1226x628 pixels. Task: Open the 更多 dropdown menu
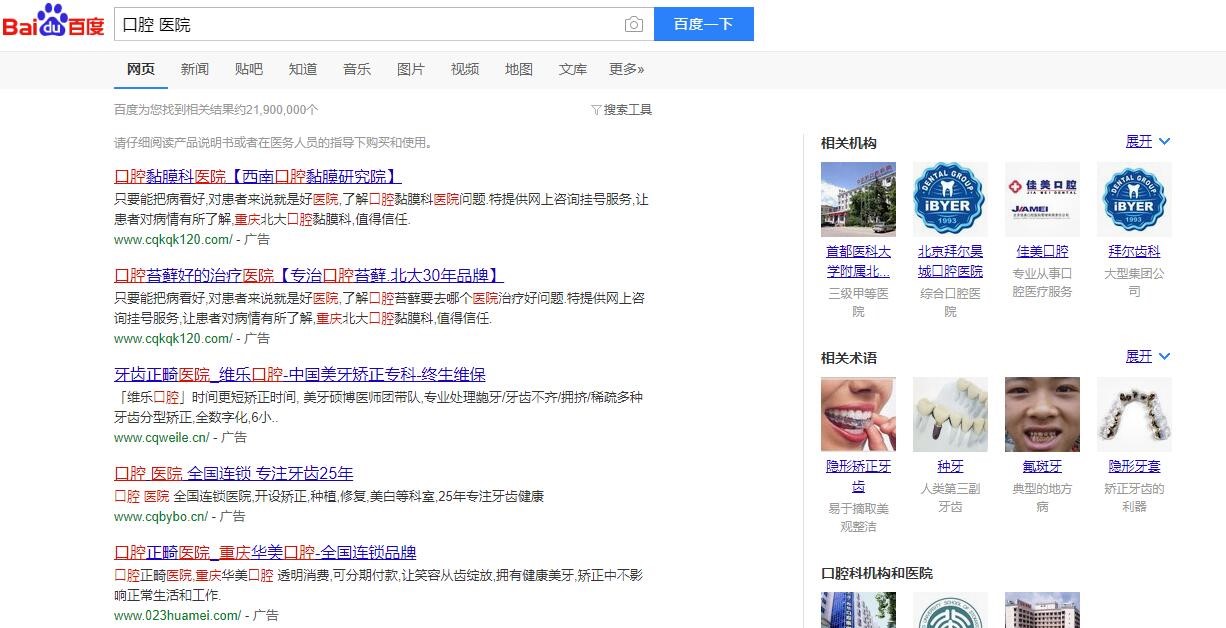tap(626, 69)
